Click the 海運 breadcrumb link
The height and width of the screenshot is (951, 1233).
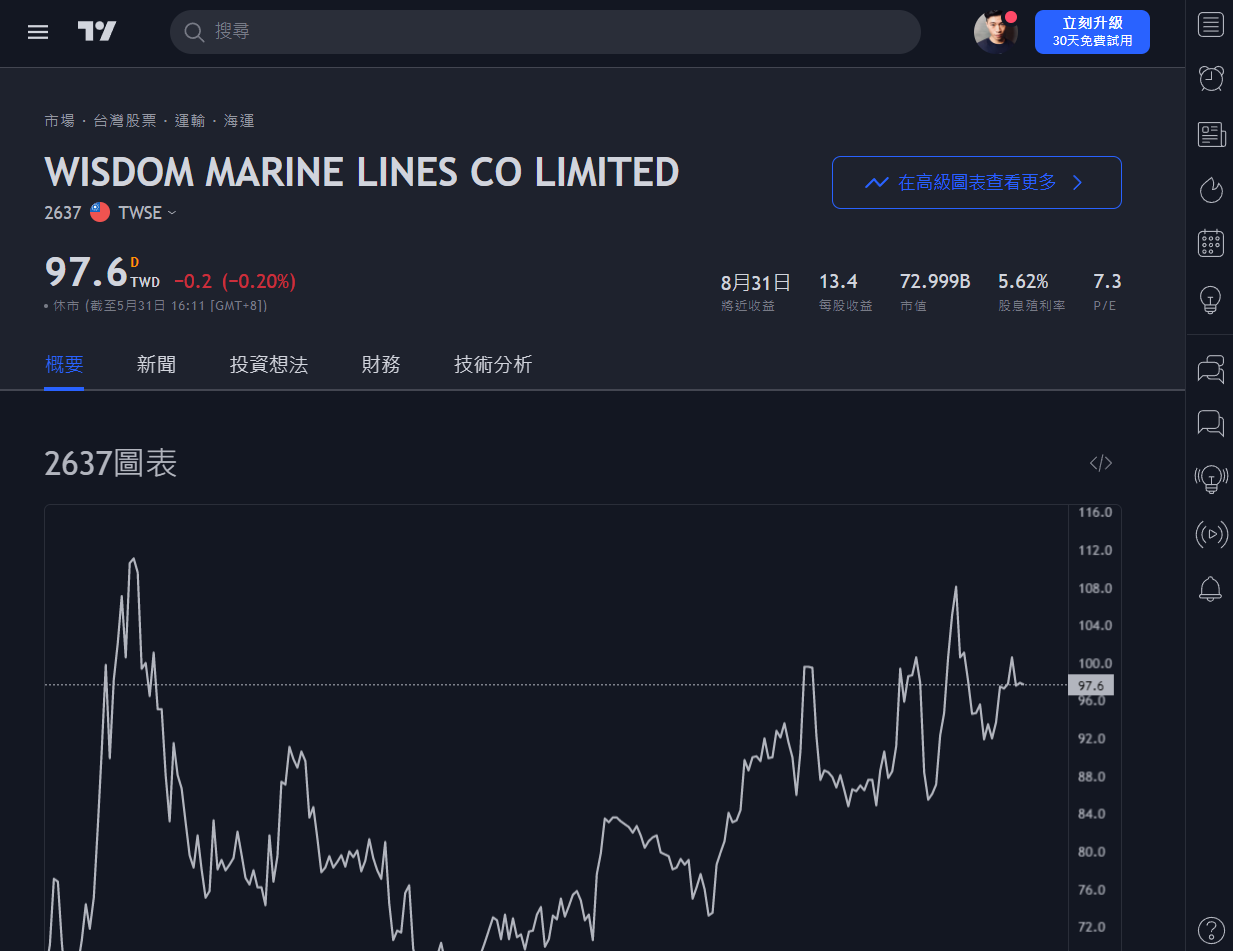(239, 121)
